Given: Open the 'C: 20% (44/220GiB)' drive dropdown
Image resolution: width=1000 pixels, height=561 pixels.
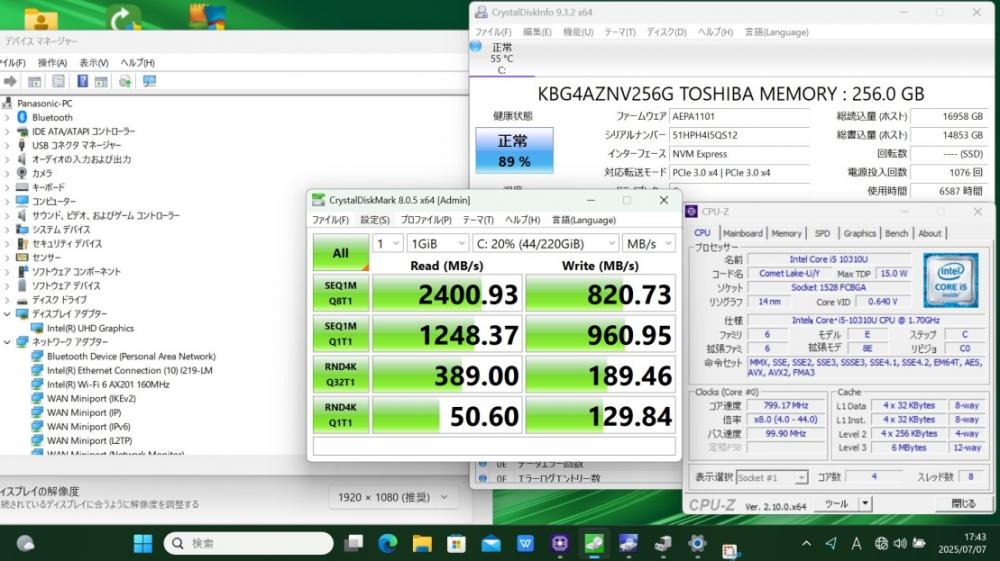Looking at the screenshot, I should [545, 244].
